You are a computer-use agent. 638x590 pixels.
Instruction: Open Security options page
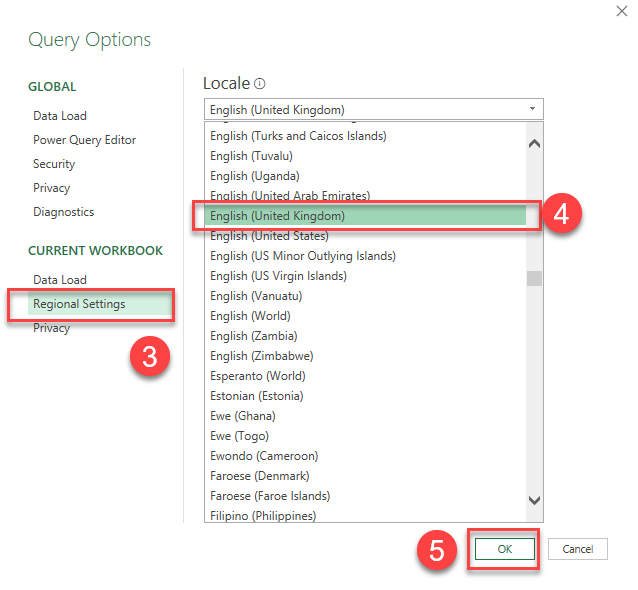[x=54, y=164]
